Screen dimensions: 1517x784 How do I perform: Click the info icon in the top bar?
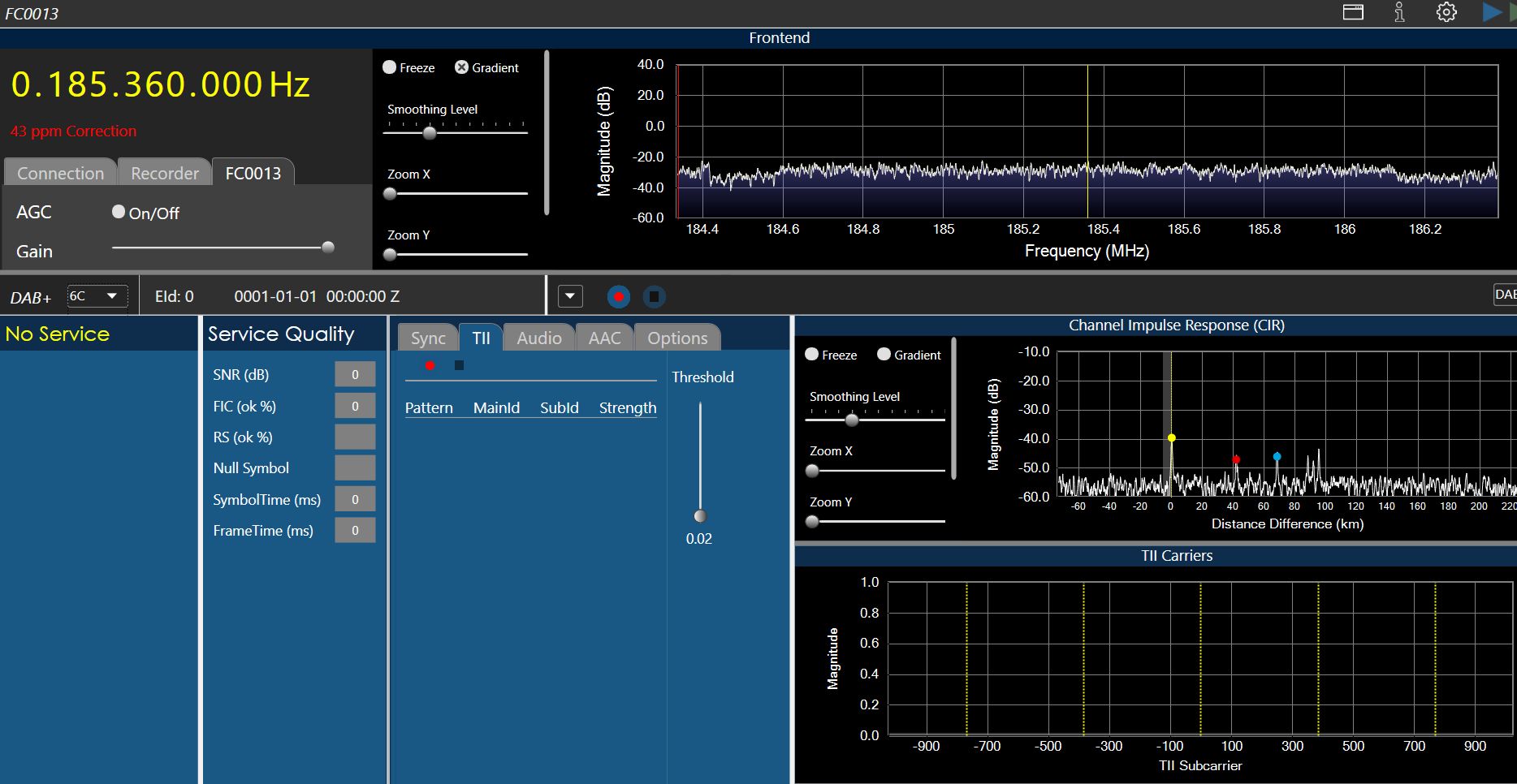tap(1399, 13)
